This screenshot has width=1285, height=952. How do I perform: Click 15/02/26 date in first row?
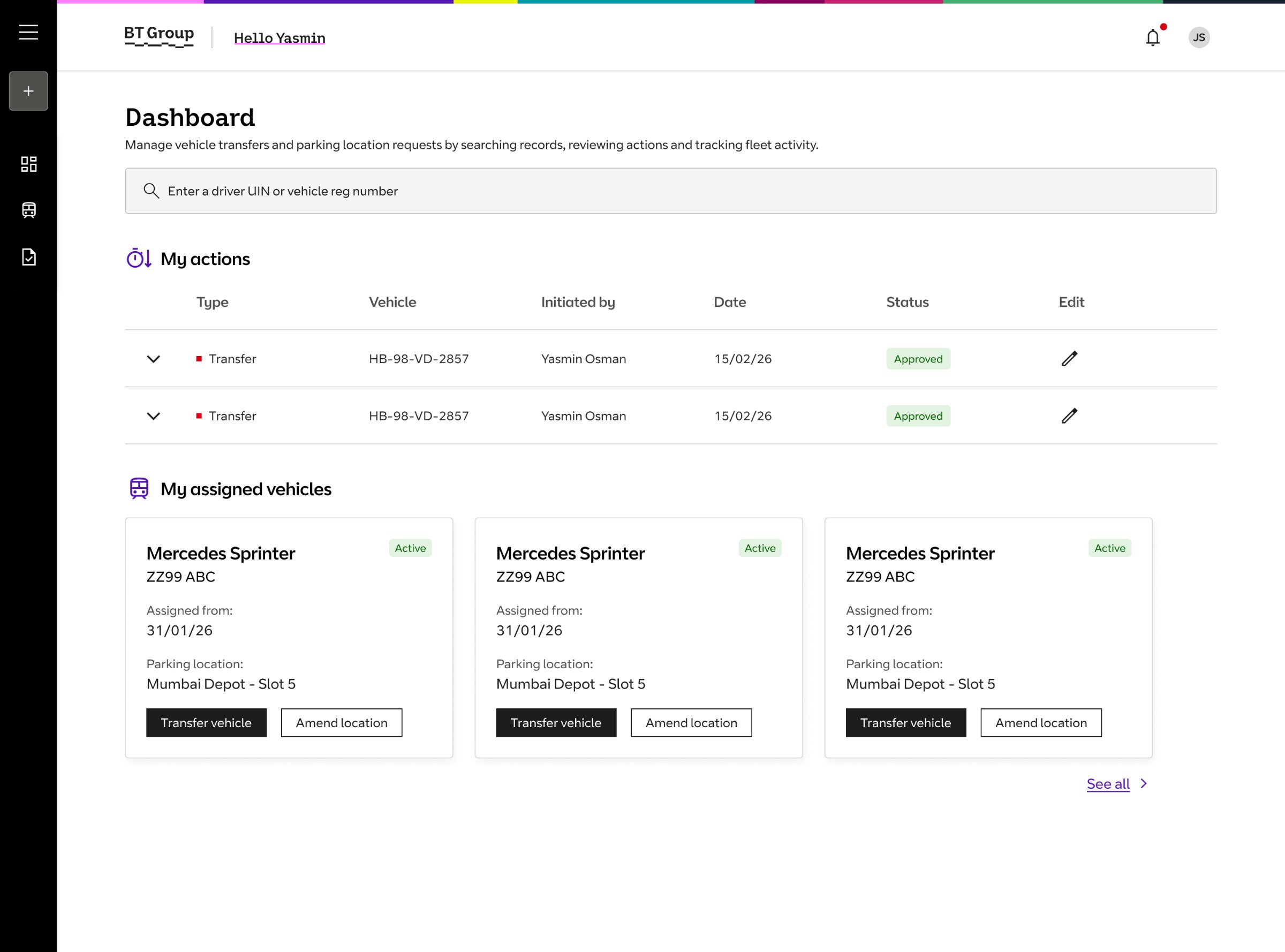coord(743,359)
